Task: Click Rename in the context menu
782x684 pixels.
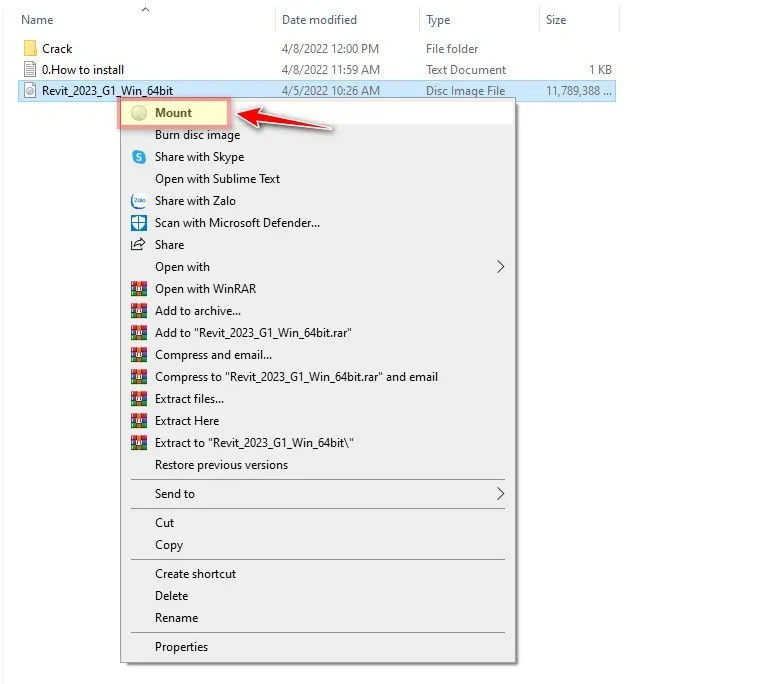Action: point(176,618)
